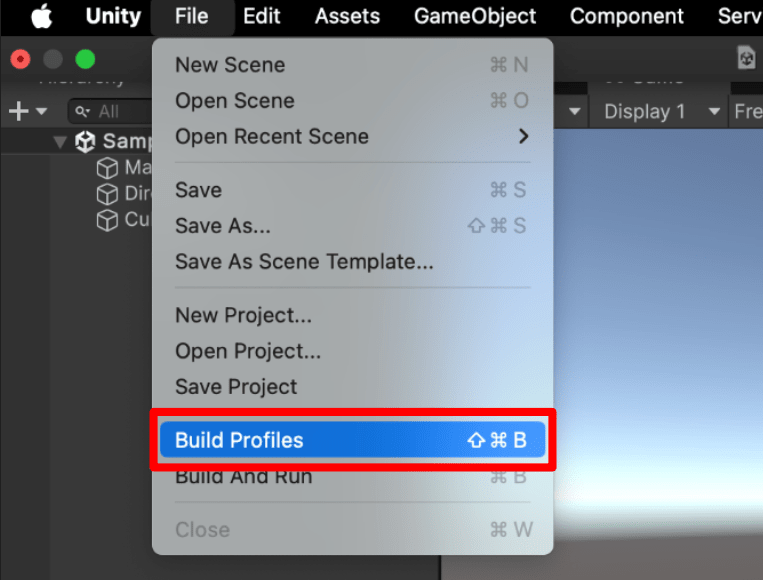Open the Display 1 dropdown
The image size is (763, 580).
[658, 112]
